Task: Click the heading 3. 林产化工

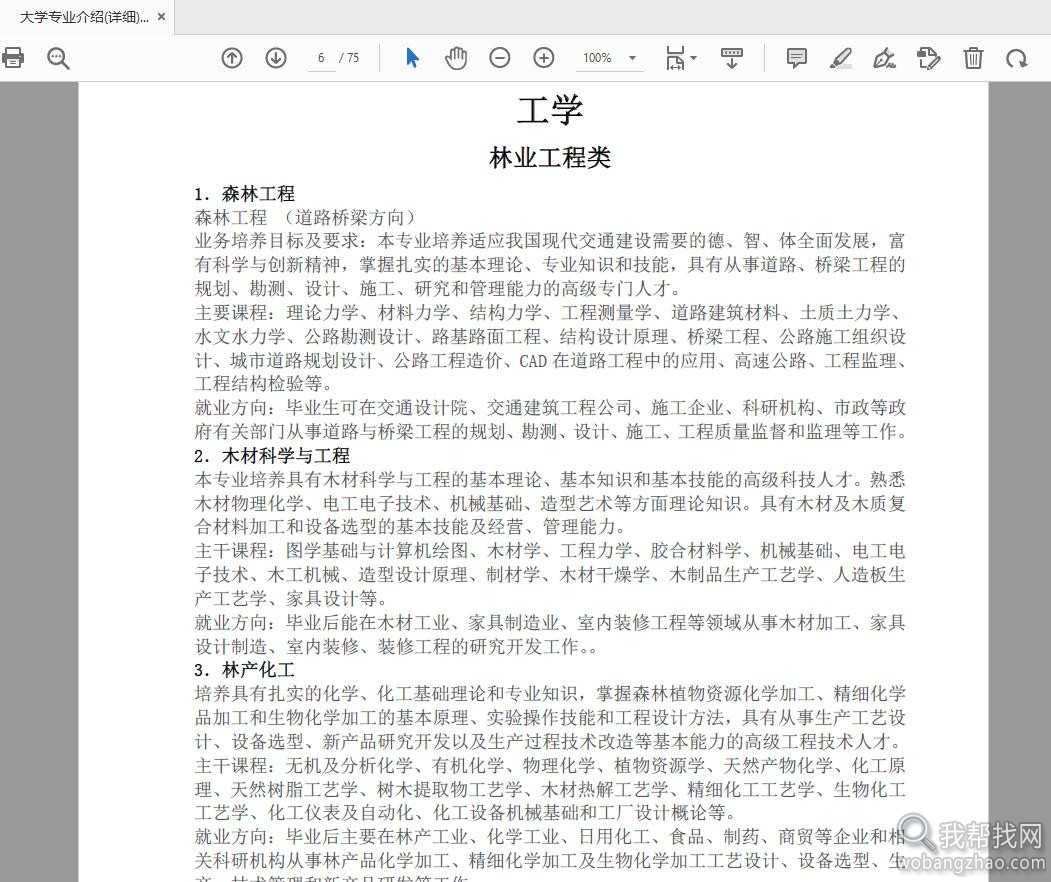Action: [245, 670]
